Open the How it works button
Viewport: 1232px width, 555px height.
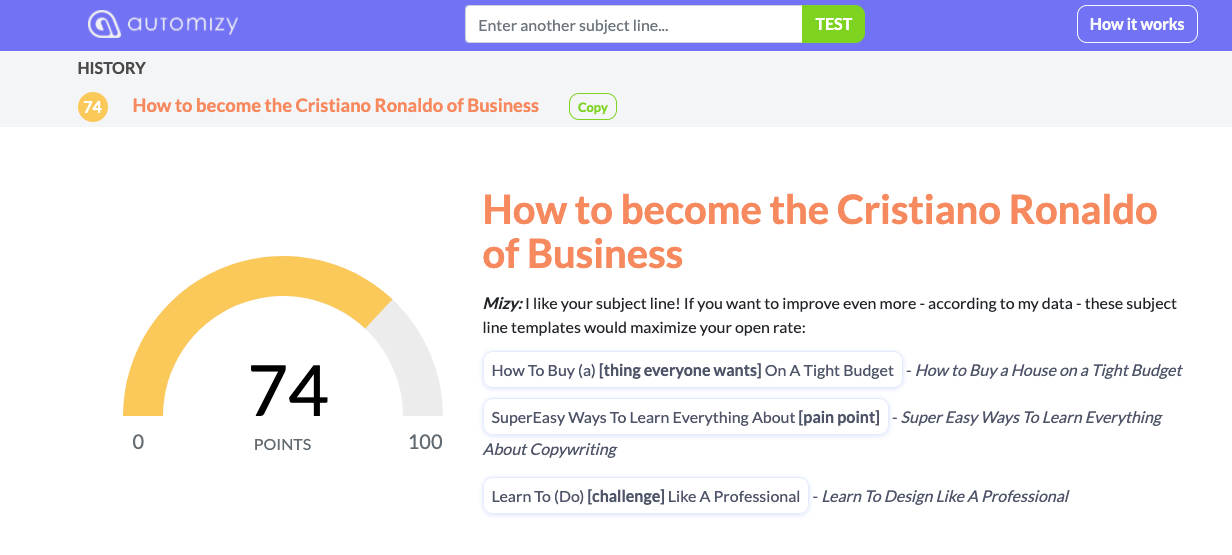click(1137, 24)
